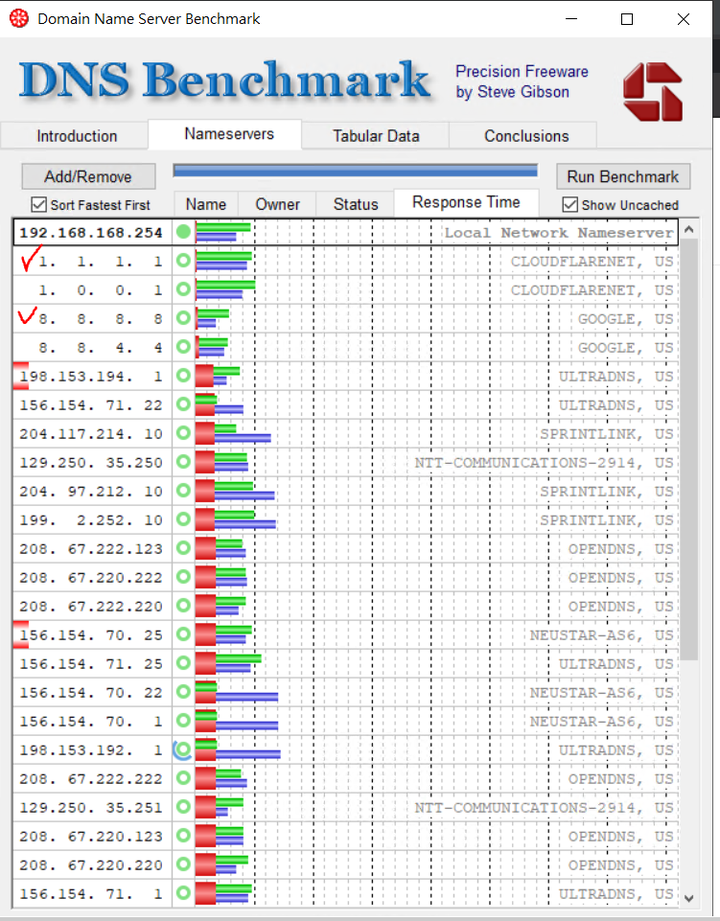Select IP address 8.8.4.4
This screenshot has height=921, width=720.
point(100,348)
